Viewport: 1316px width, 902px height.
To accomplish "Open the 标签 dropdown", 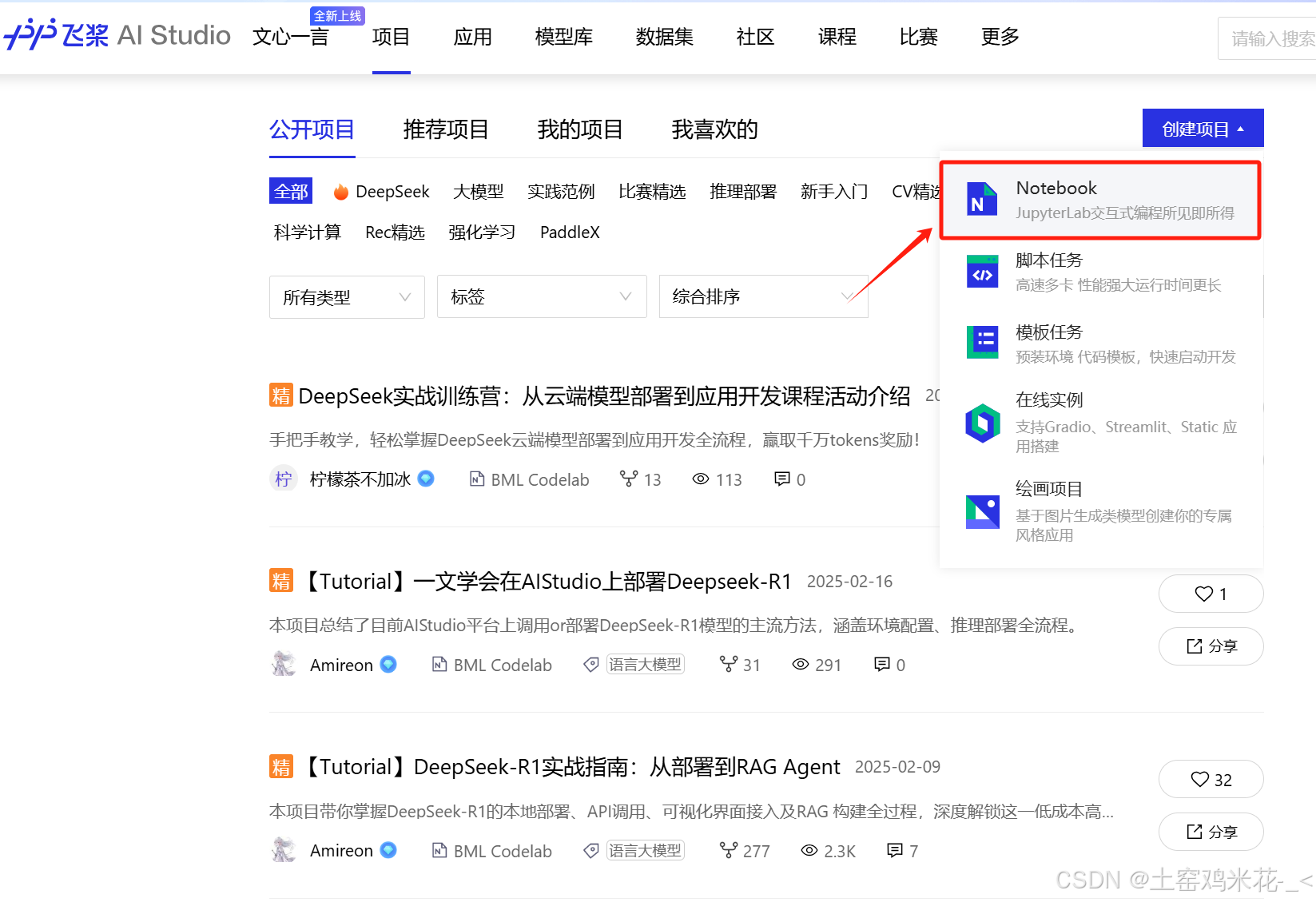I will point(542,297).
